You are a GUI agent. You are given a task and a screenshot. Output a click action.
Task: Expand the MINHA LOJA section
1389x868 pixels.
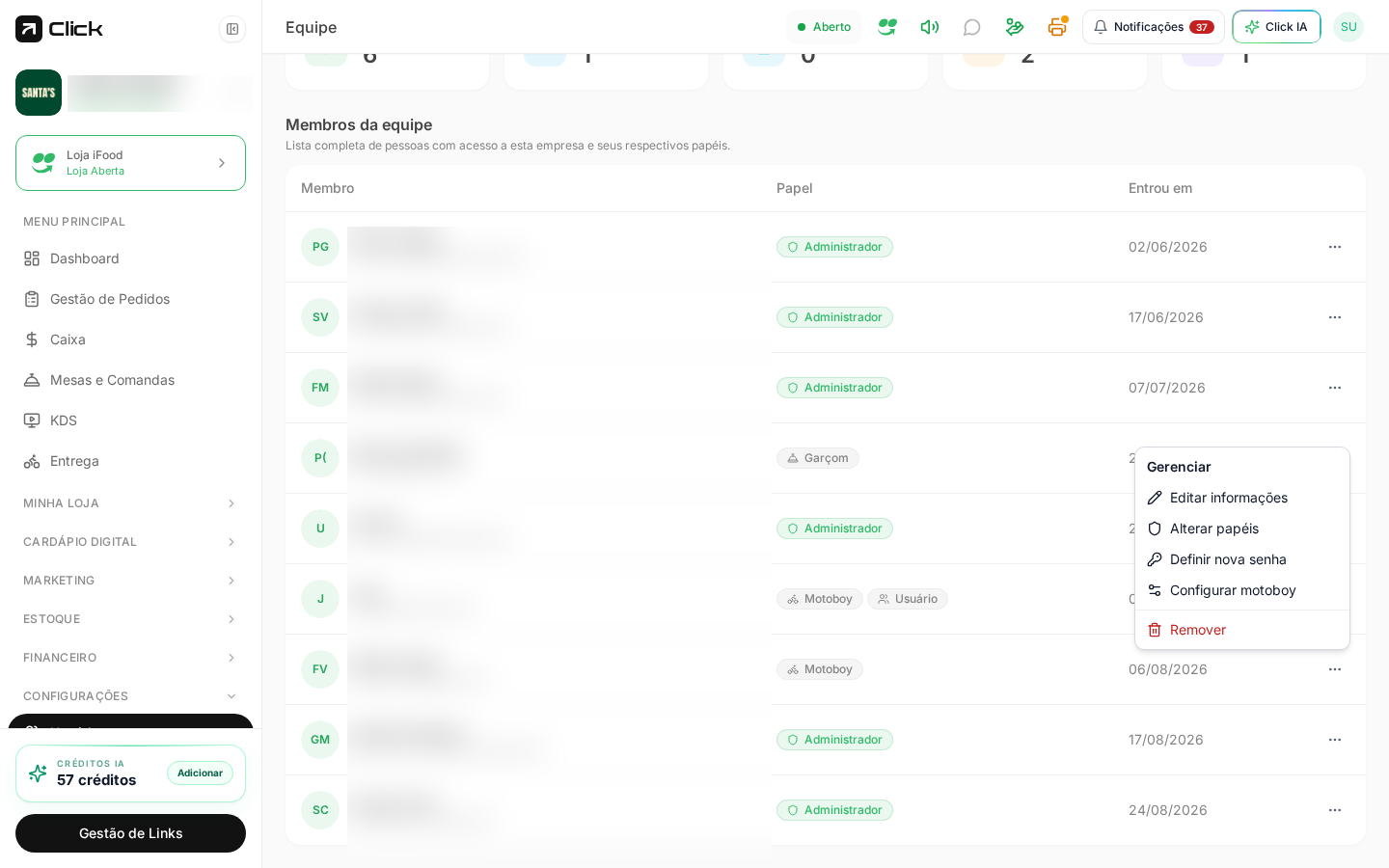click(130, 503)
